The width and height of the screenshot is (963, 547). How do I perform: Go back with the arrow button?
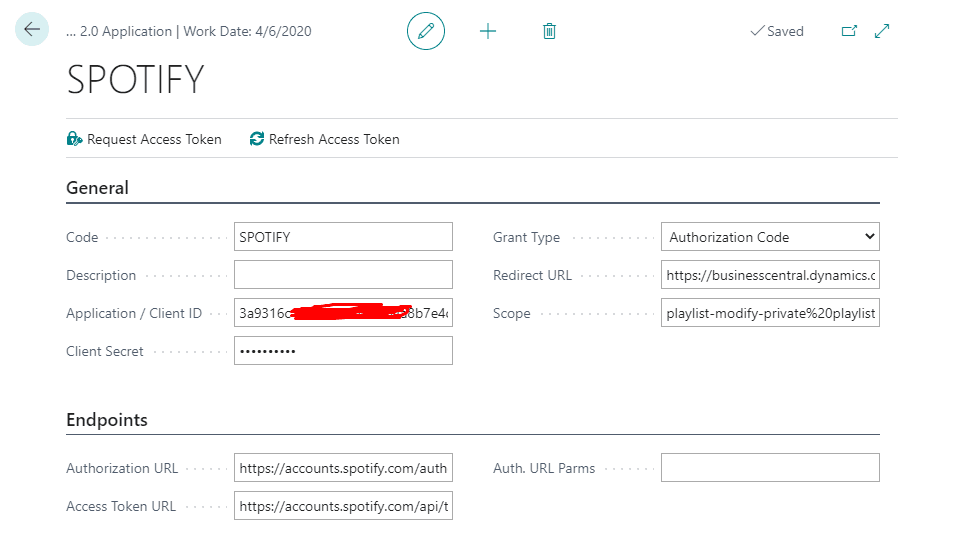[32, 29]
